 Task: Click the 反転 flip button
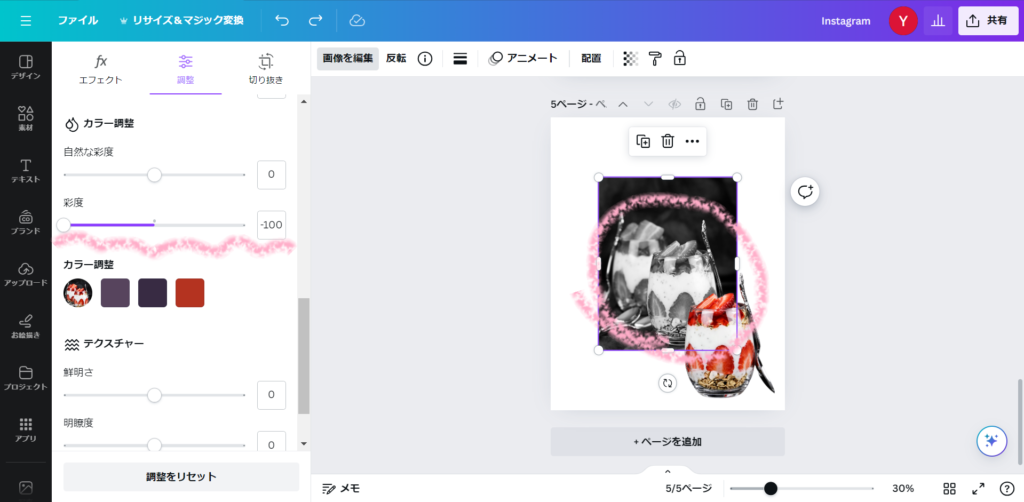tap(396, 58)
